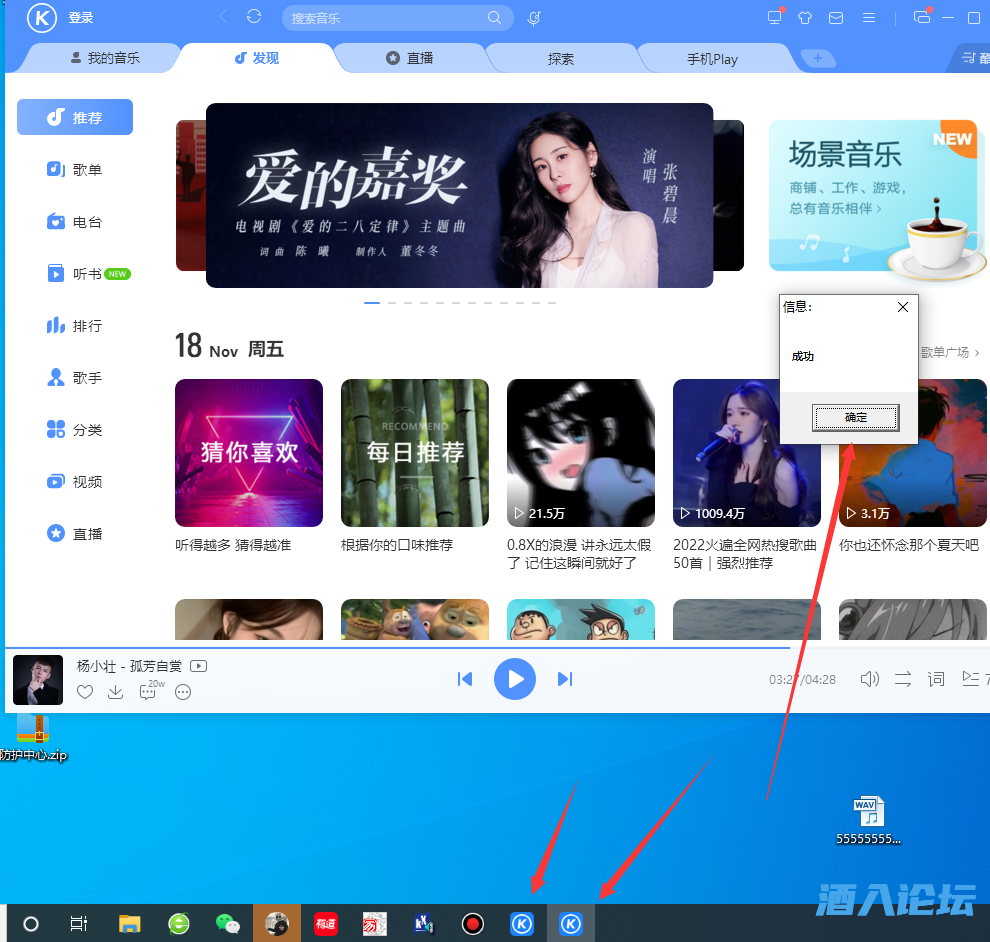Click the message envelope icon in title bar
The height and width of the screenshot is (942, 990).
pyautogui.click(x=835, y=17)
